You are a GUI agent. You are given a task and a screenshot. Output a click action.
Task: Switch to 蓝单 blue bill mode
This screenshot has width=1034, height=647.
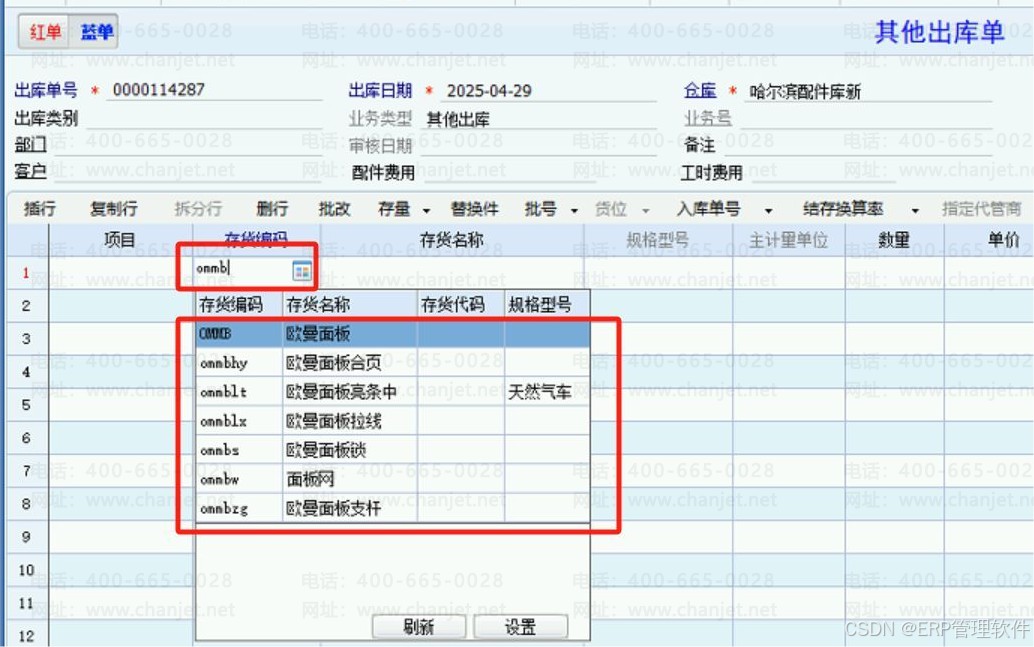pyautogui.click(x=96, y=32)
